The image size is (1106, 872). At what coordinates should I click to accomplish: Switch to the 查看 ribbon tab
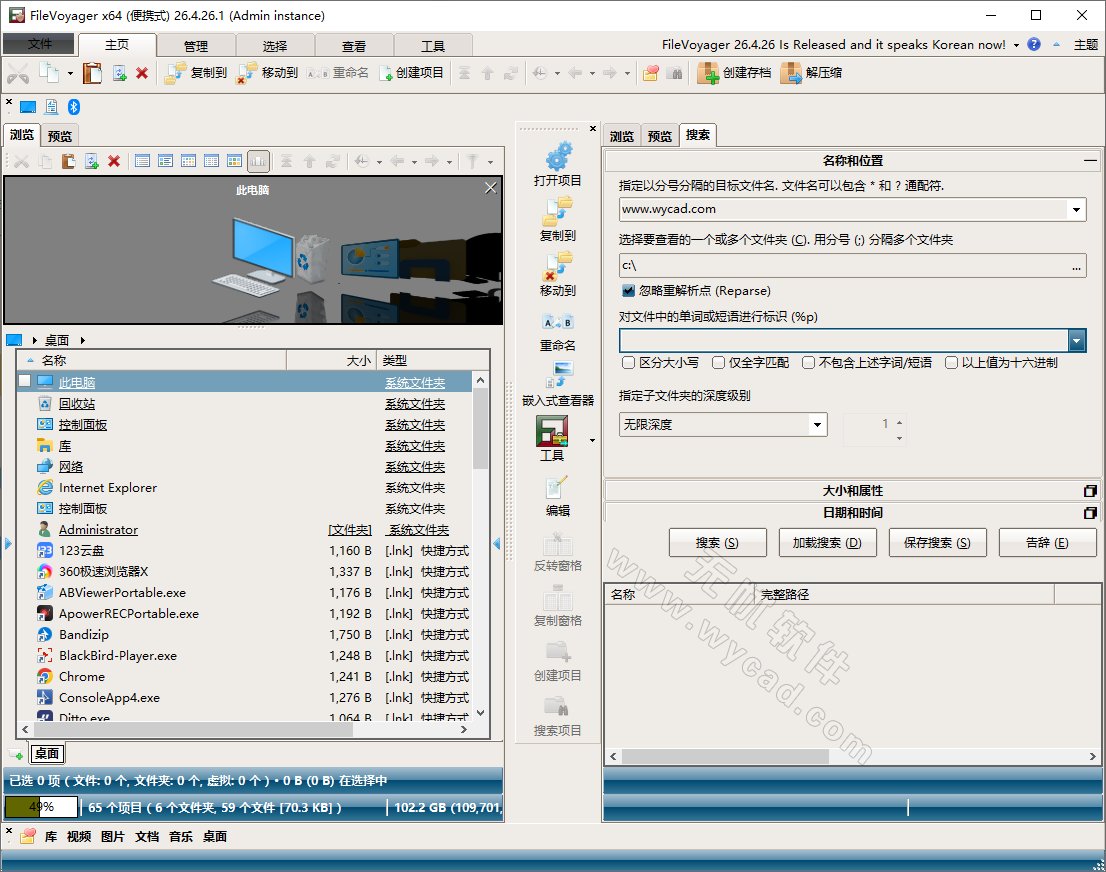[x=355, y=45]
